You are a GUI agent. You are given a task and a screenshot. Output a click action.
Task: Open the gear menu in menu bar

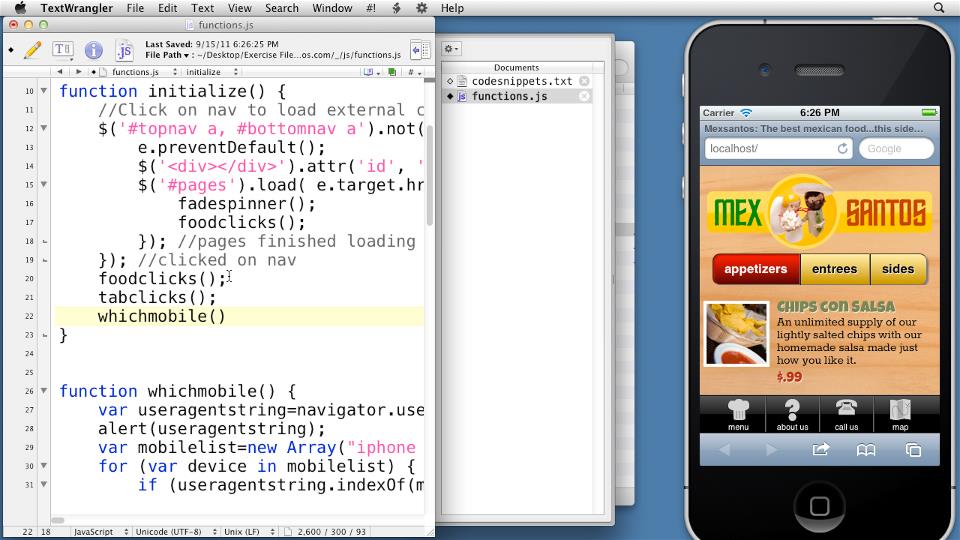click(x=422, y=8)
